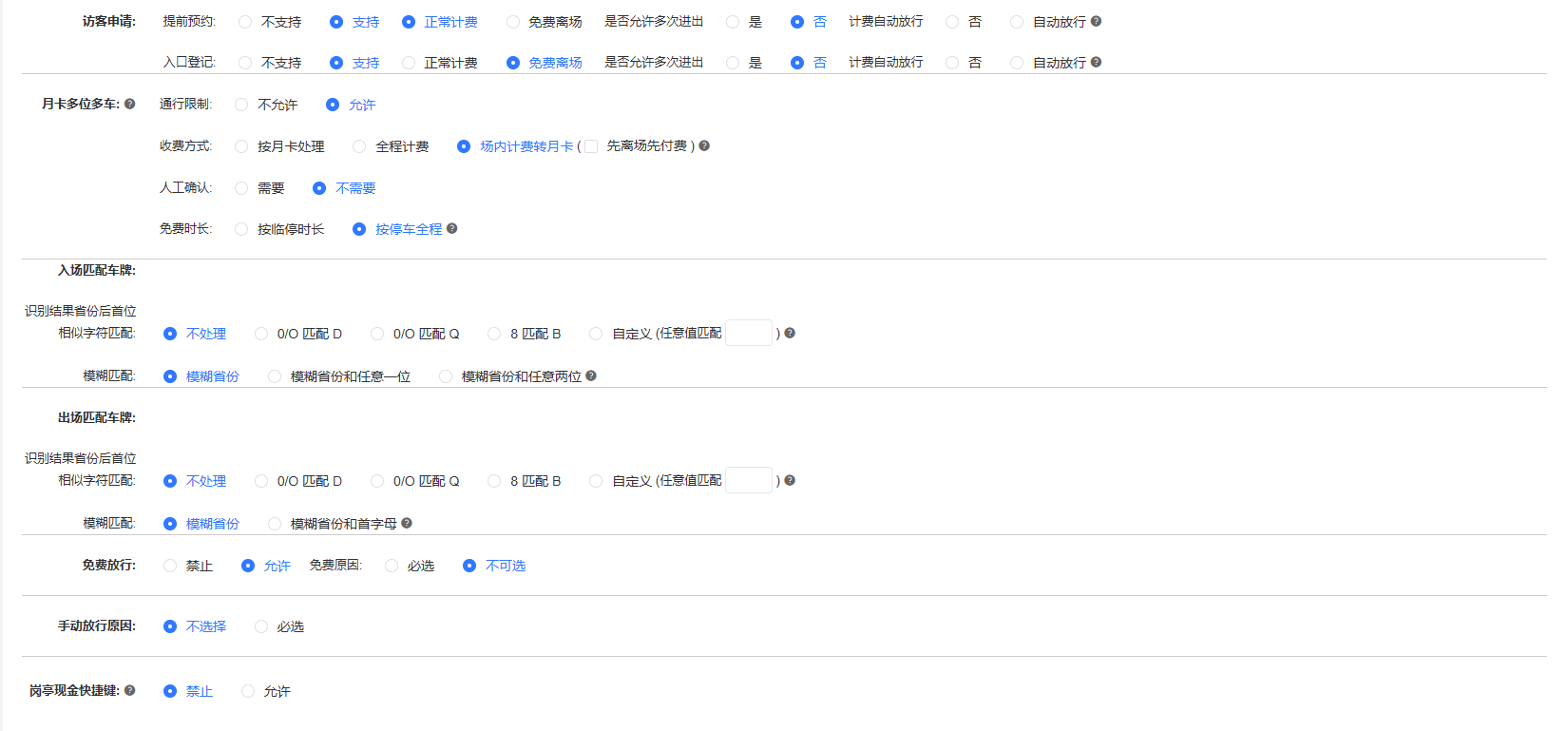The image size is (1568, 731).
Task: Choose 模糊省份和首字母 for 出场
Action: pyautogui.click(x=275, y=524)
